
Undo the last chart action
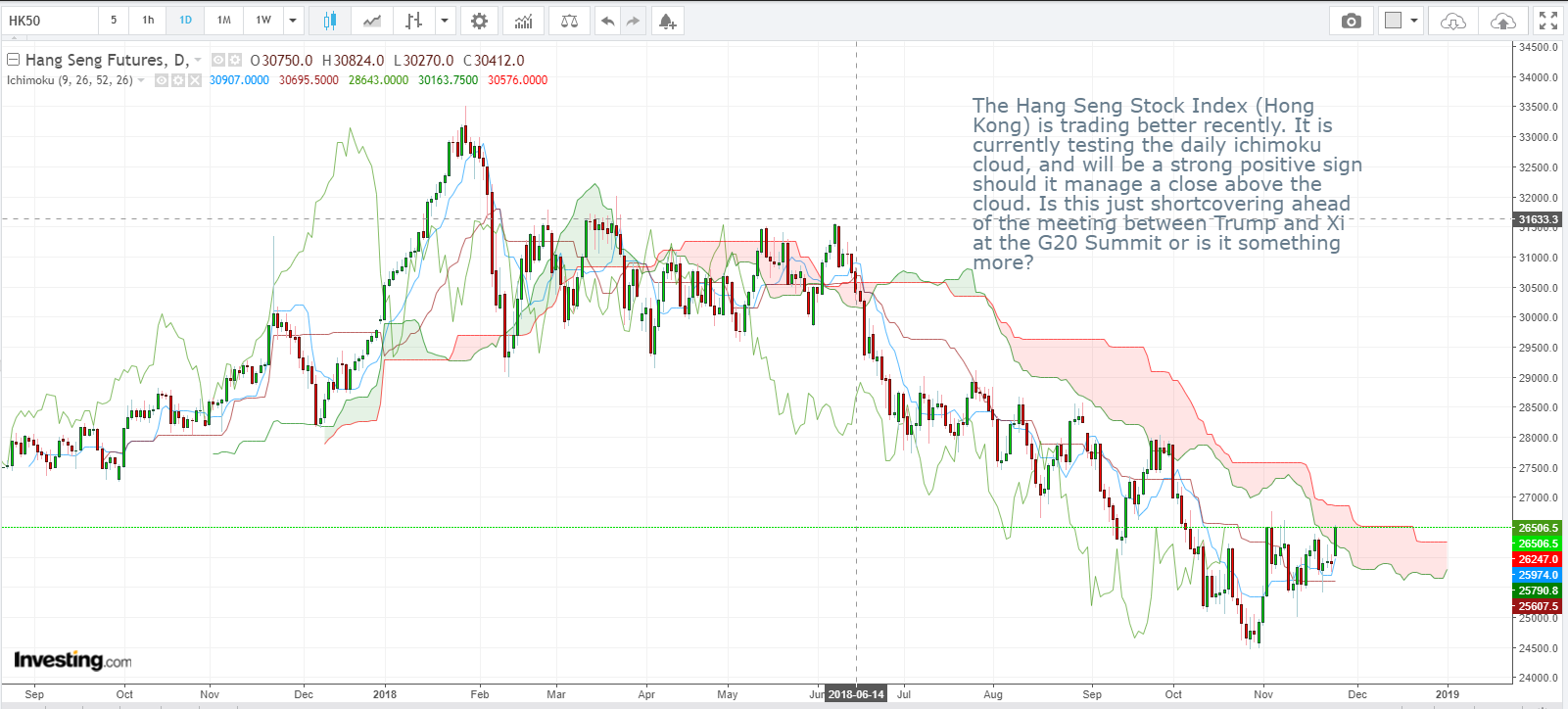pyautogui.click(x=608, y=21)
